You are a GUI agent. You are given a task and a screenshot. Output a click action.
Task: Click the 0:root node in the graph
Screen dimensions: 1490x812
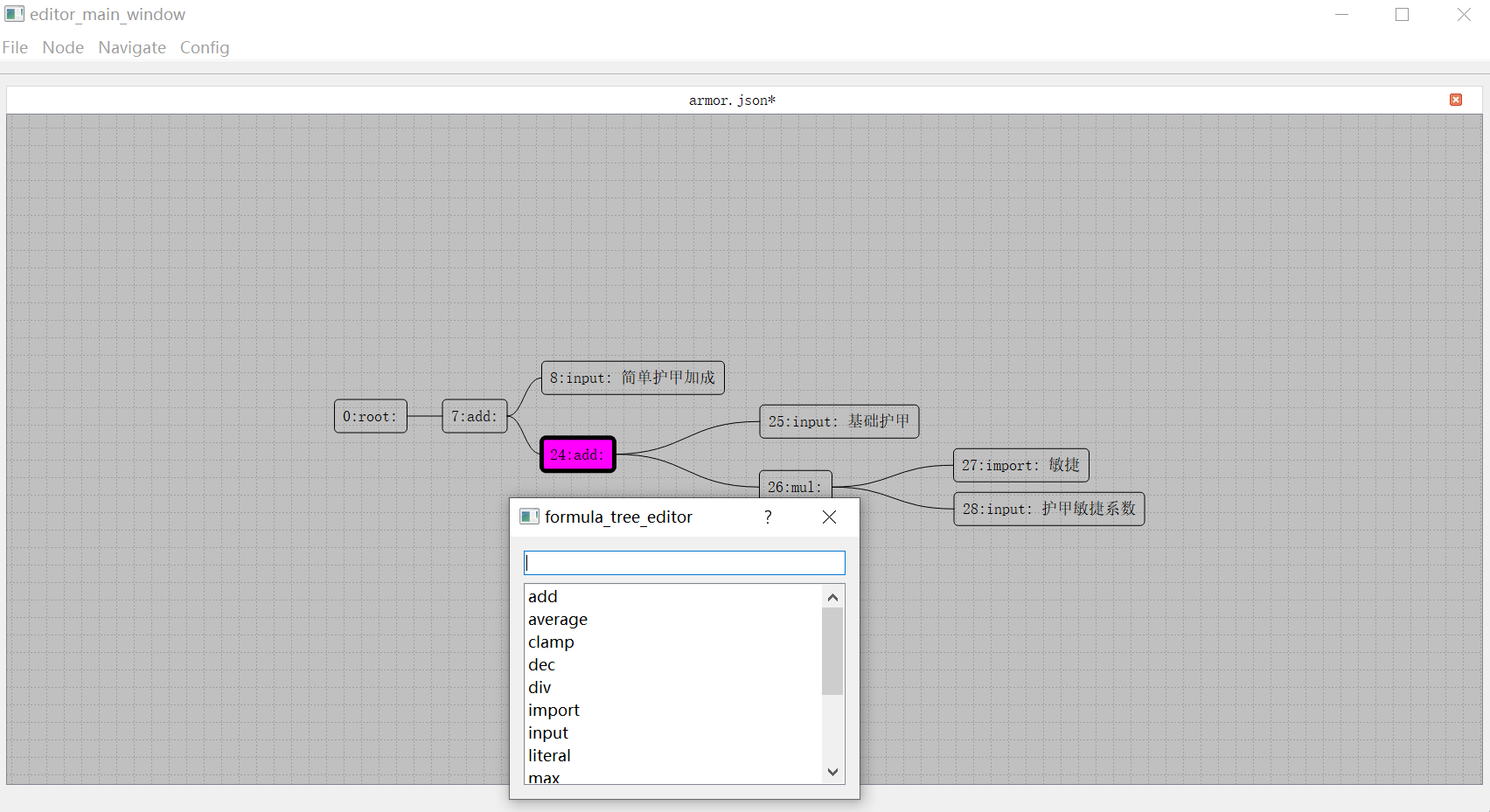(370, 417)
